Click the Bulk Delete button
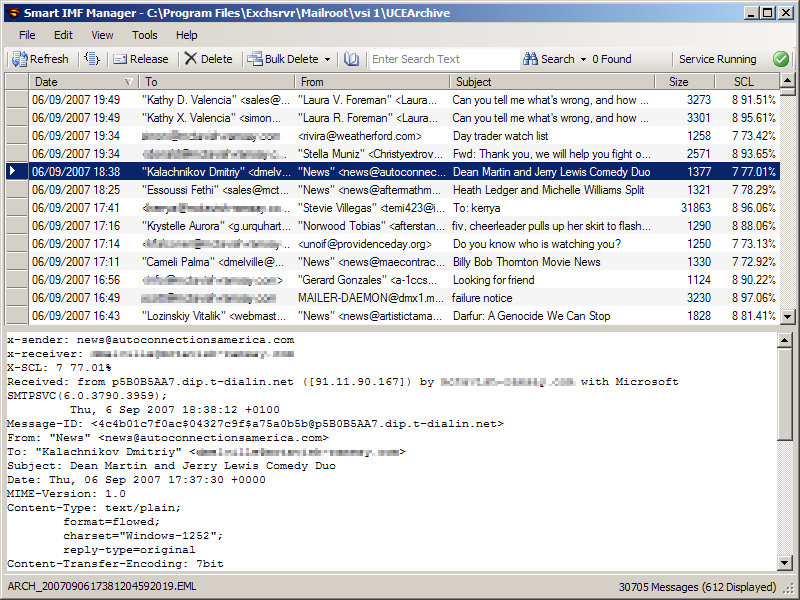Viewport: 800px width, 600px height. pyautogui.click(x=283, y=59)
